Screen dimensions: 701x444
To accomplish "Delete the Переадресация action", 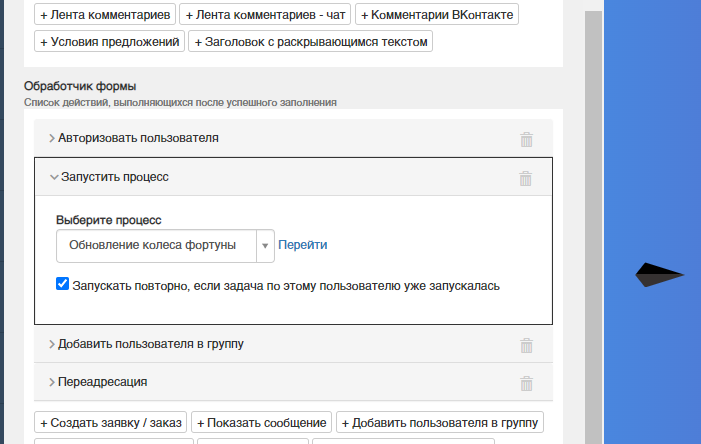I will 526,383.
